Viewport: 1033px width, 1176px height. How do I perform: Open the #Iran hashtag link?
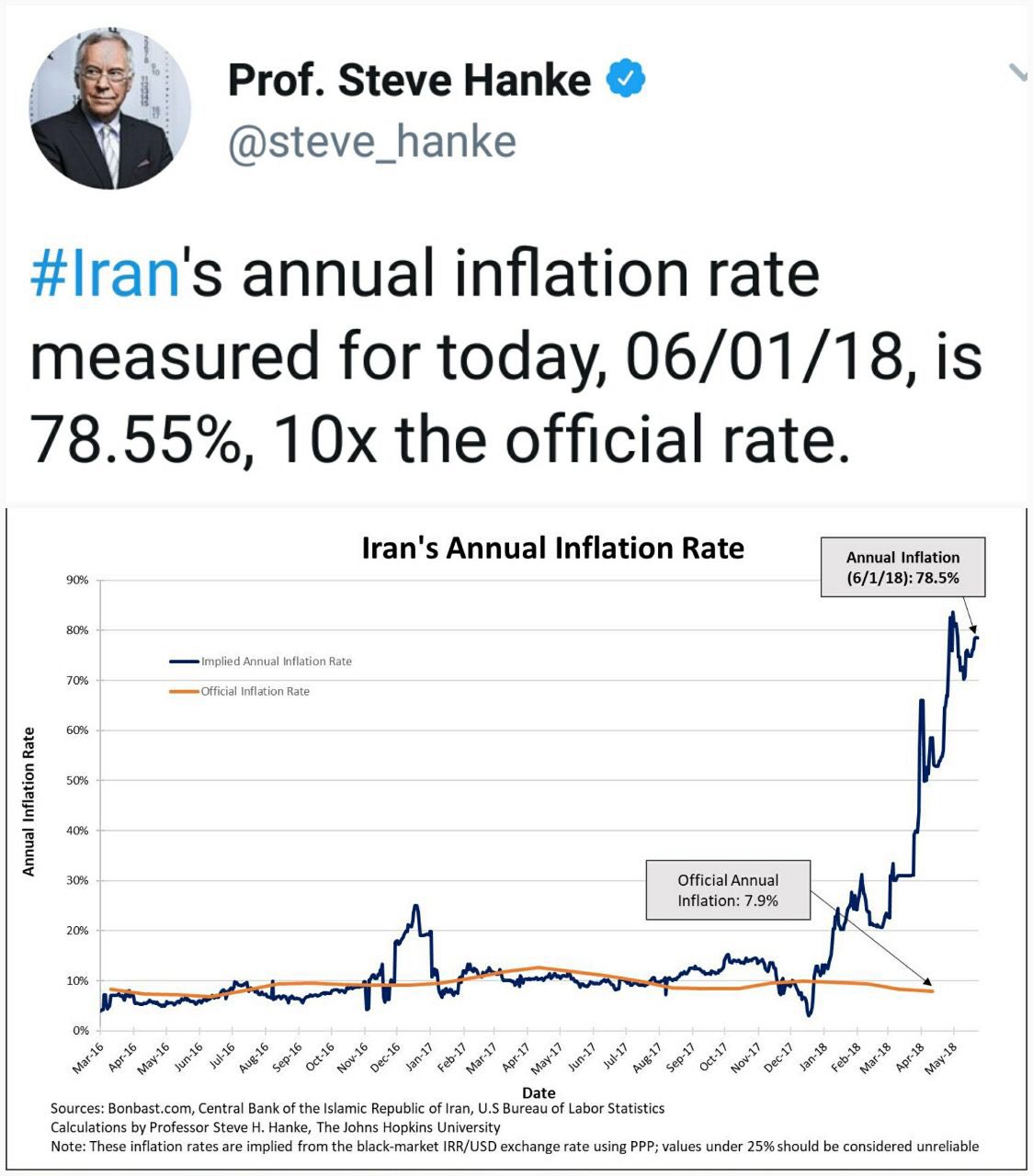click(105, 274)
